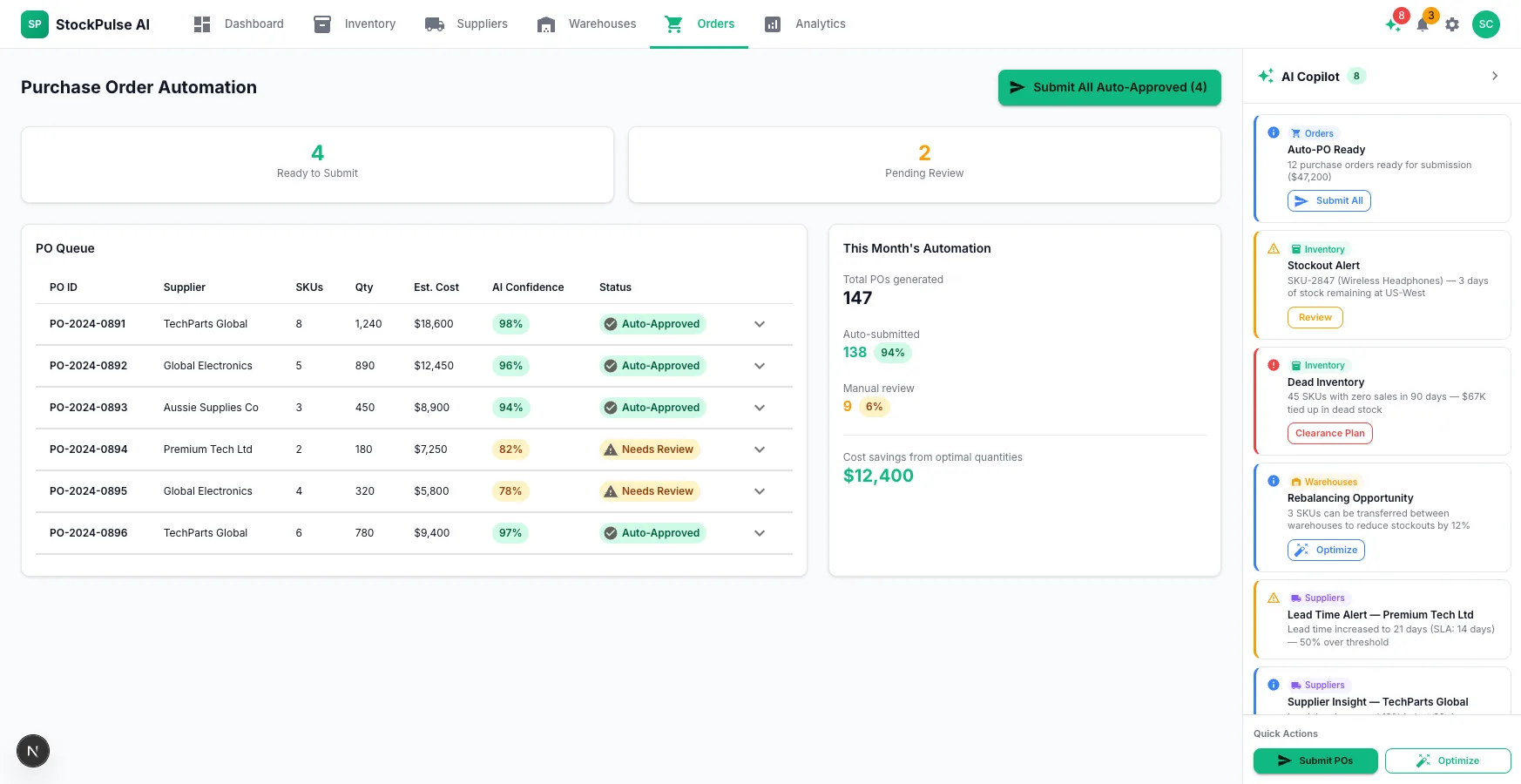
Task: Open the Inventory tab
Action: (x=355, y=24)
